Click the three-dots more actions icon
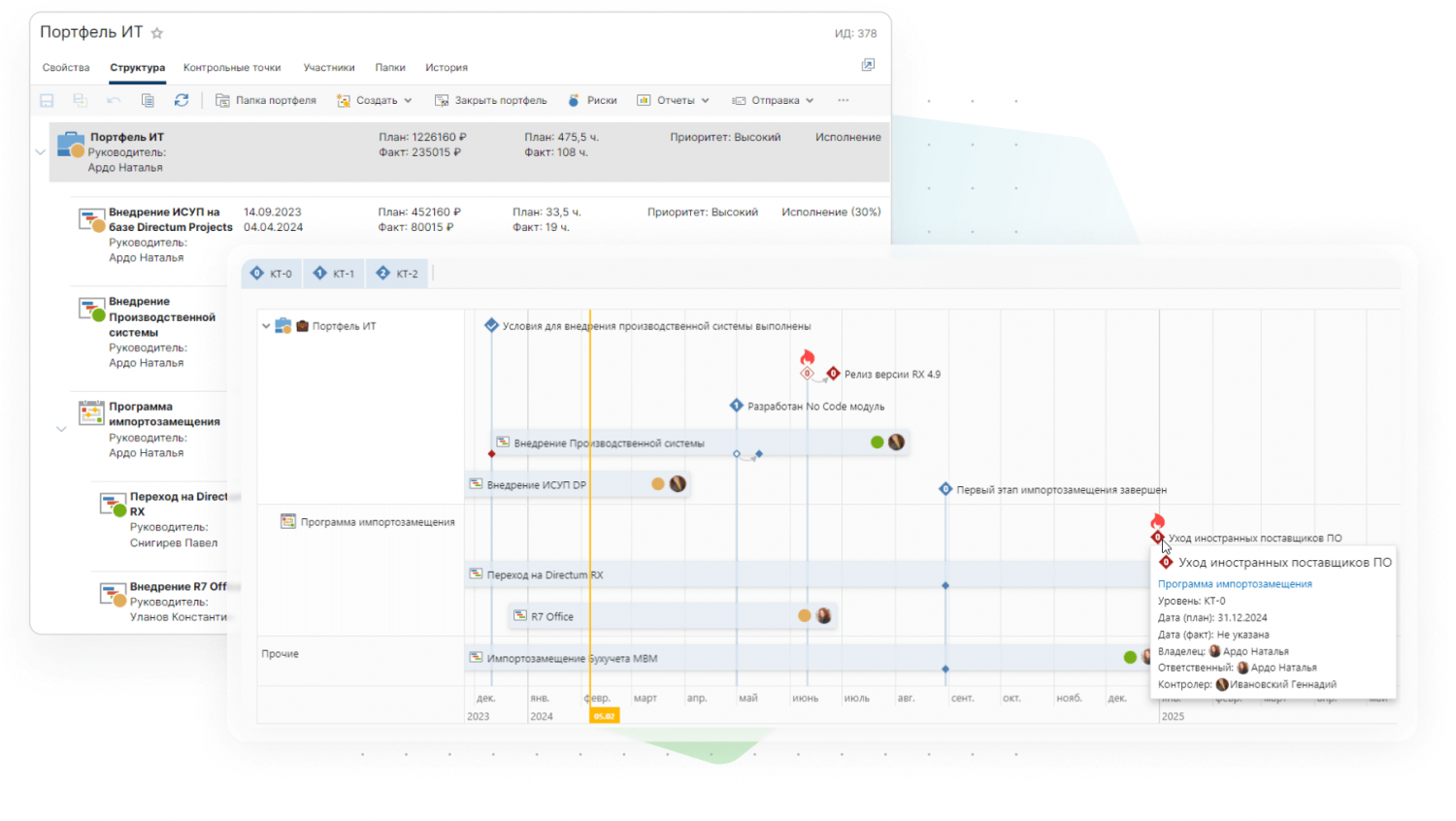1456x821 pixels. coord(844,100)
